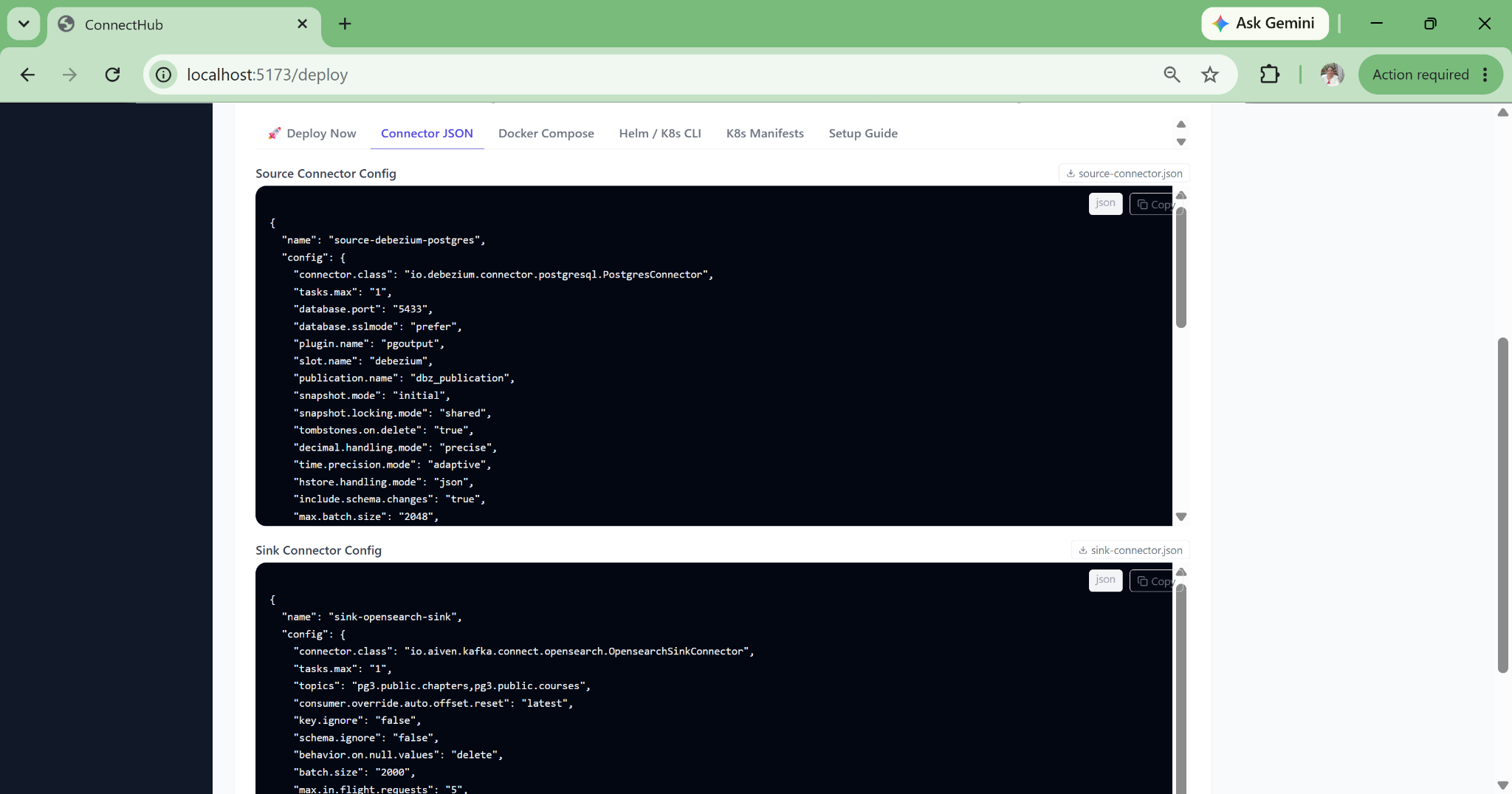This screenshot has height=794, width=1512.
Task: Click the tab strip scroll up arrow
Action: 1181,124
